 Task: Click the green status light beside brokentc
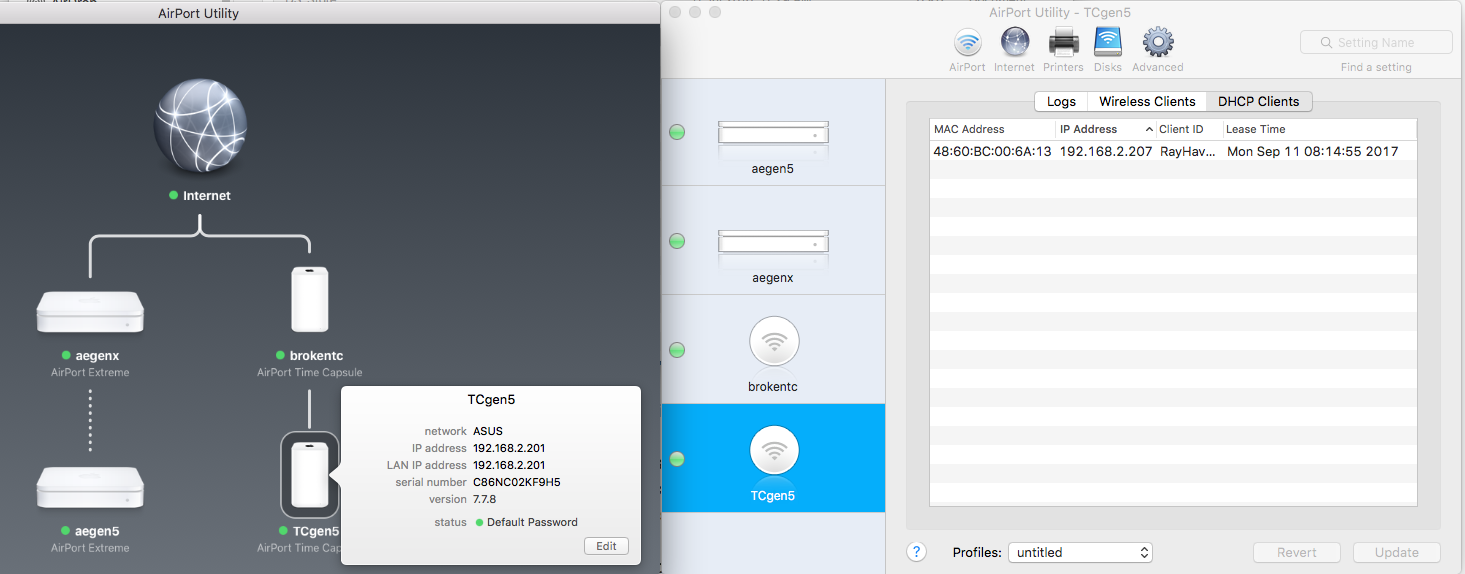click(x=677, y=350)
